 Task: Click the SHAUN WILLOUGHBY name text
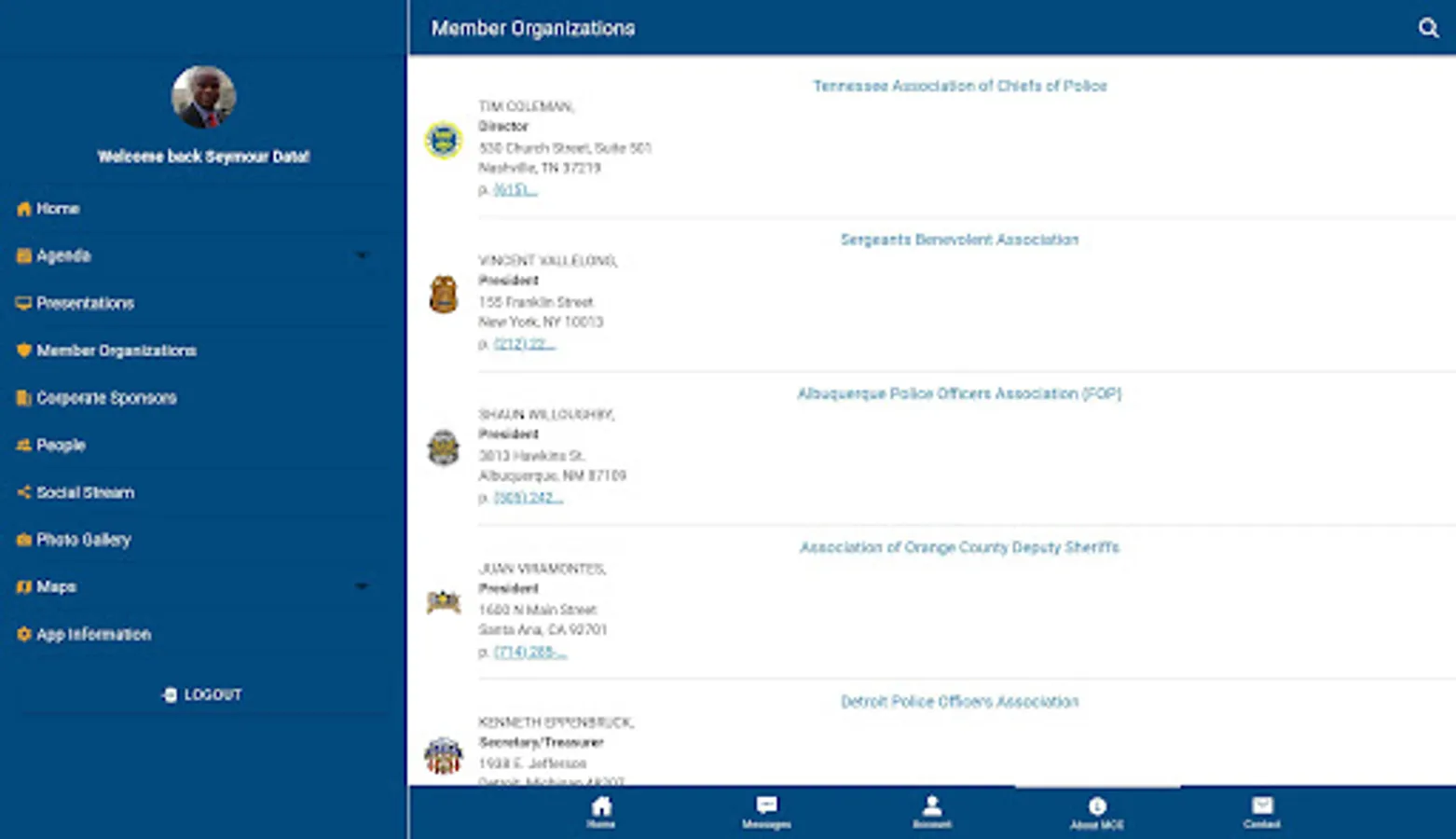[545, 414]
